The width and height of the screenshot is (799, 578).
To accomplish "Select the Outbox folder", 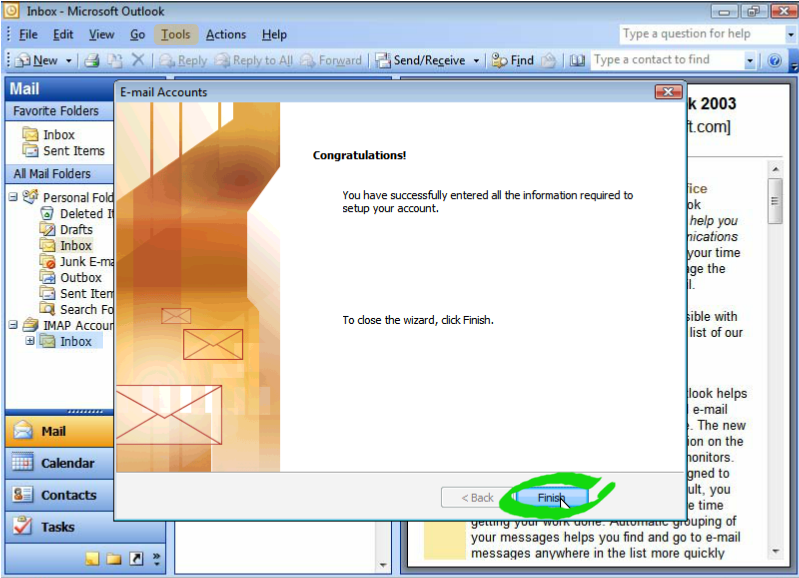I will click(71, 277).
